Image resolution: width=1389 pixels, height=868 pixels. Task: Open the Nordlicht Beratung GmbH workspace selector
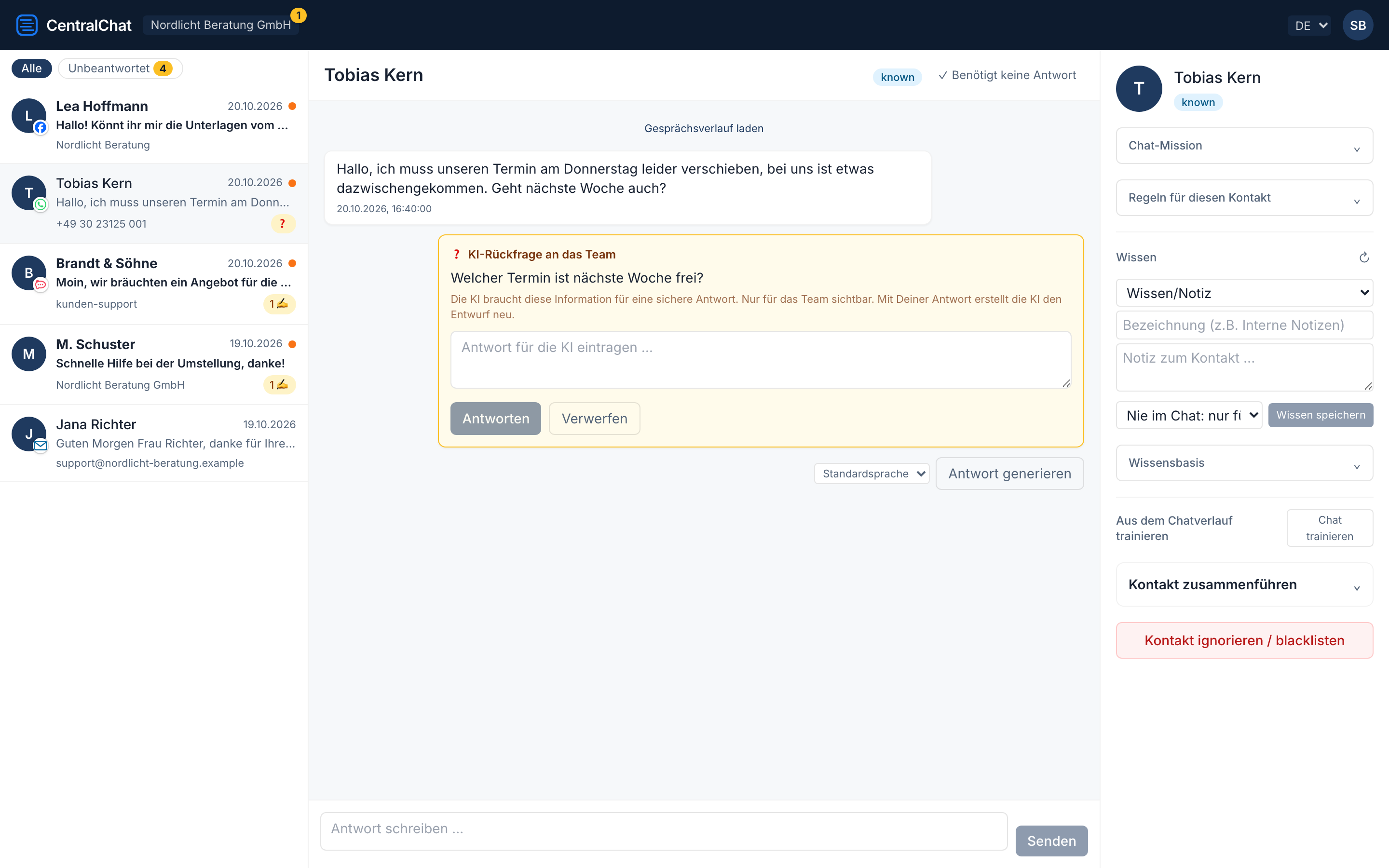(220, 25)
